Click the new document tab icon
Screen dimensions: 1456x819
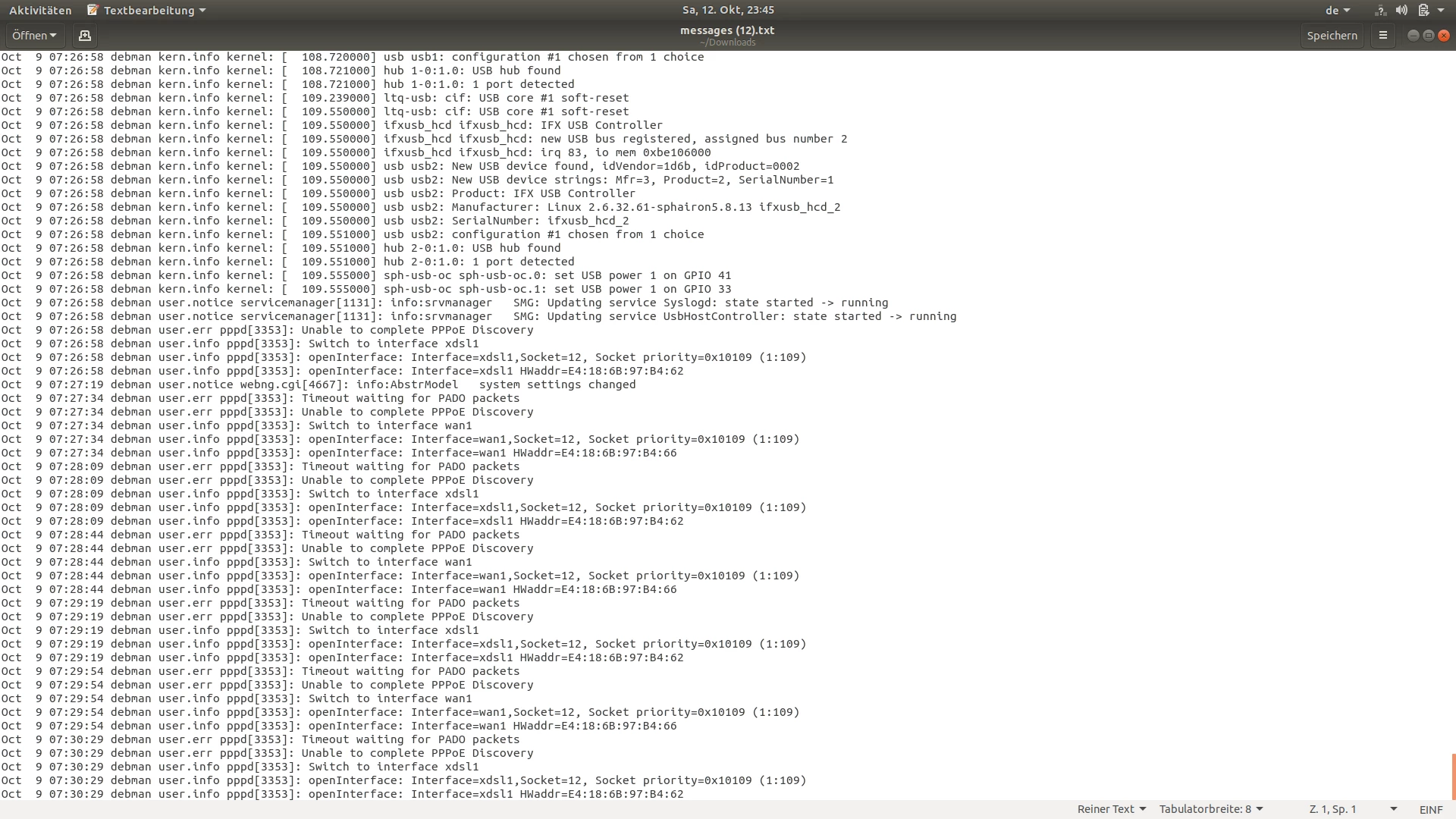pos(85,36)
